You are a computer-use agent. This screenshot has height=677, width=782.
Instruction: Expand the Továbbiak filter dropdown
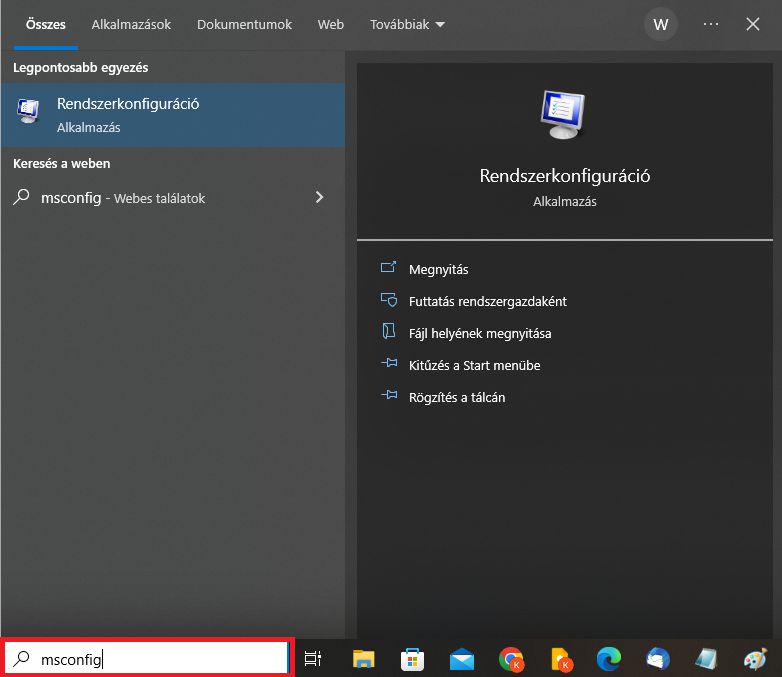[x=407, y=24]
